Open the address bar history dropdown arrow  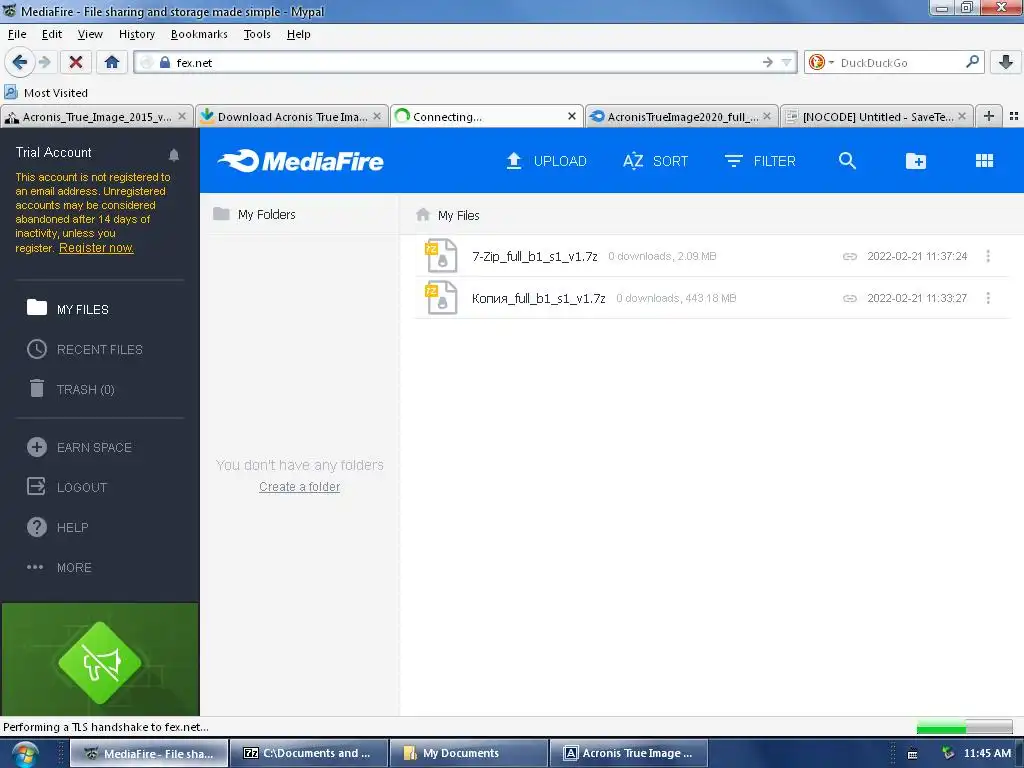point(786,63)
